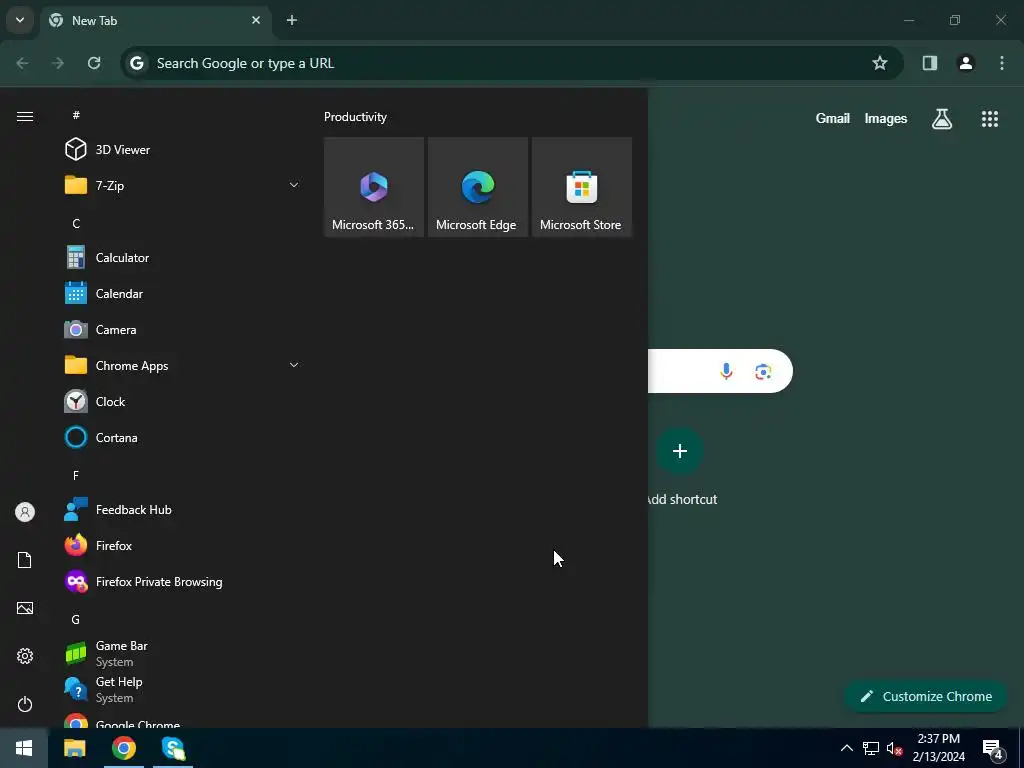Click the taskbar clock showing 2:37 PM
The width and height of the screenshot is (1024, 768).
(938, 748)
